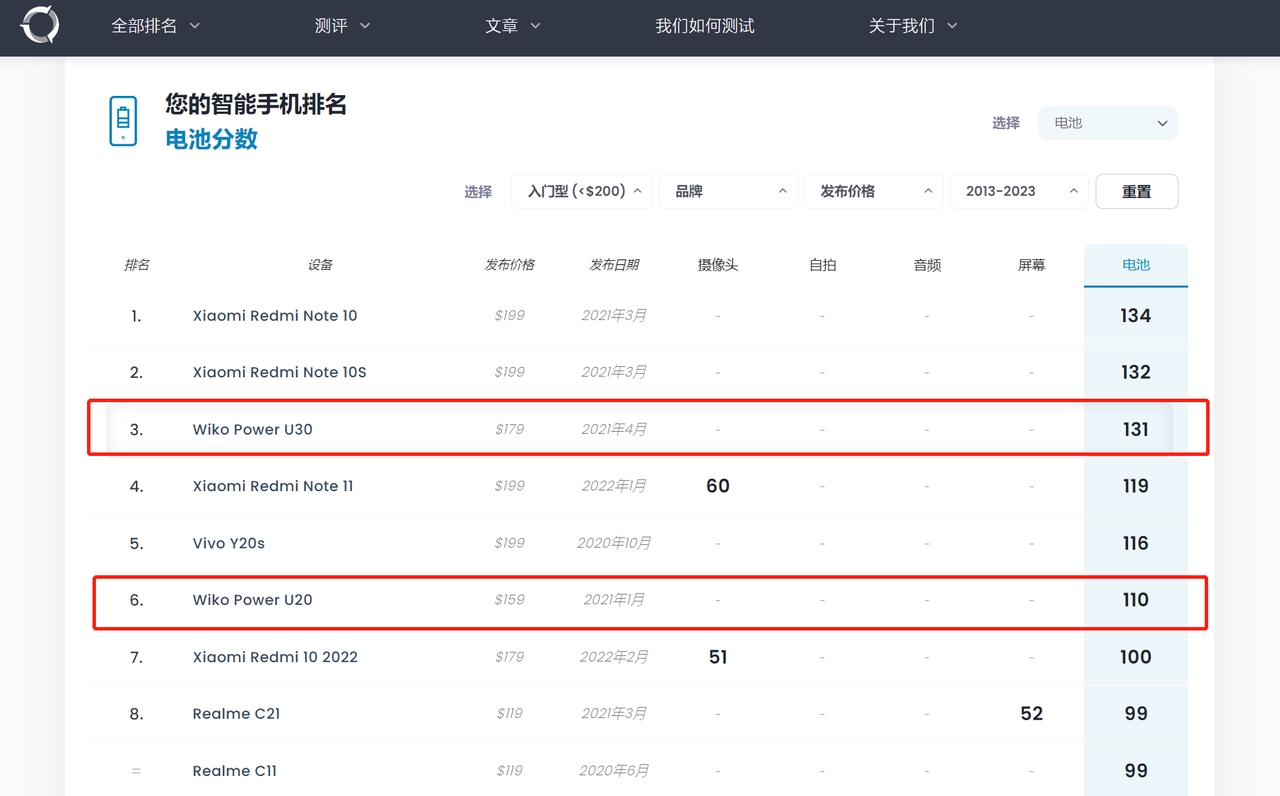This screenshot has width=1280, height=796.
Task: Go to 我们如何测试 page
Action: point(705,26)
